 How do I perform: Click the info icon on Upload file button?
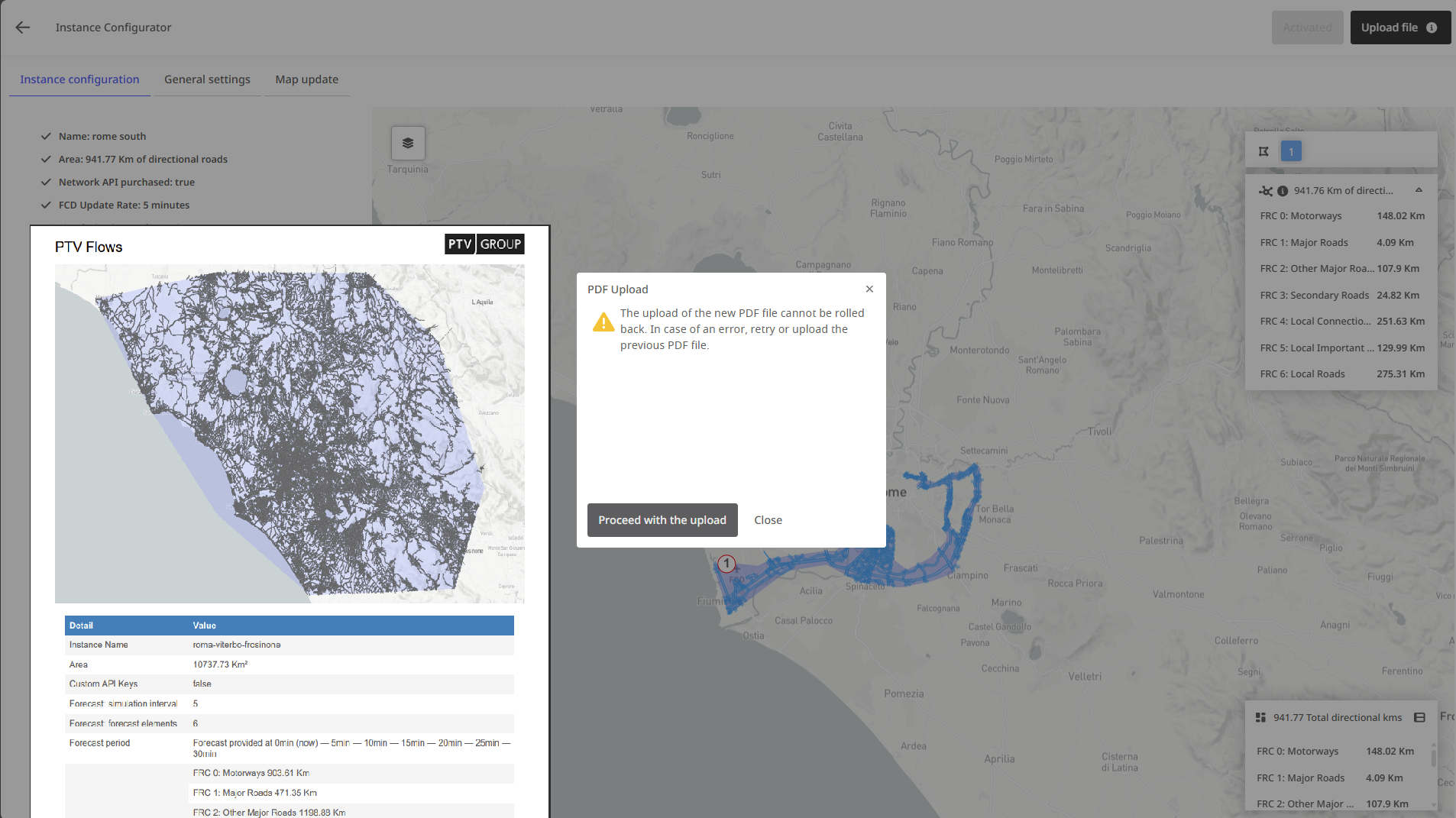[x=1432, y=27]
